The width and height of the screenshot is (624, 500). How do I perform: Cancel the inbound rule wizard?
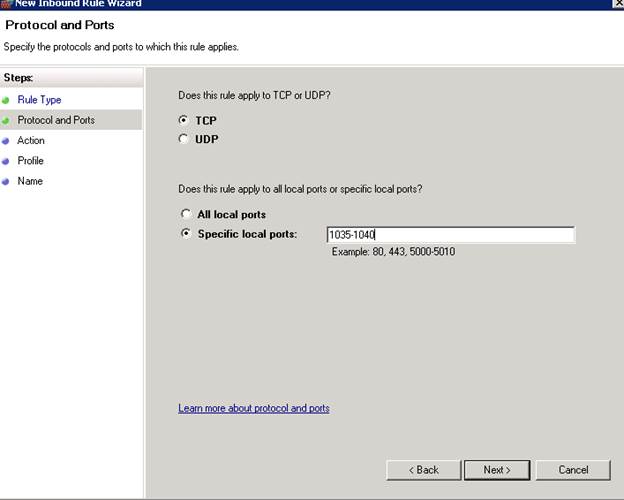tap(573, 469)
